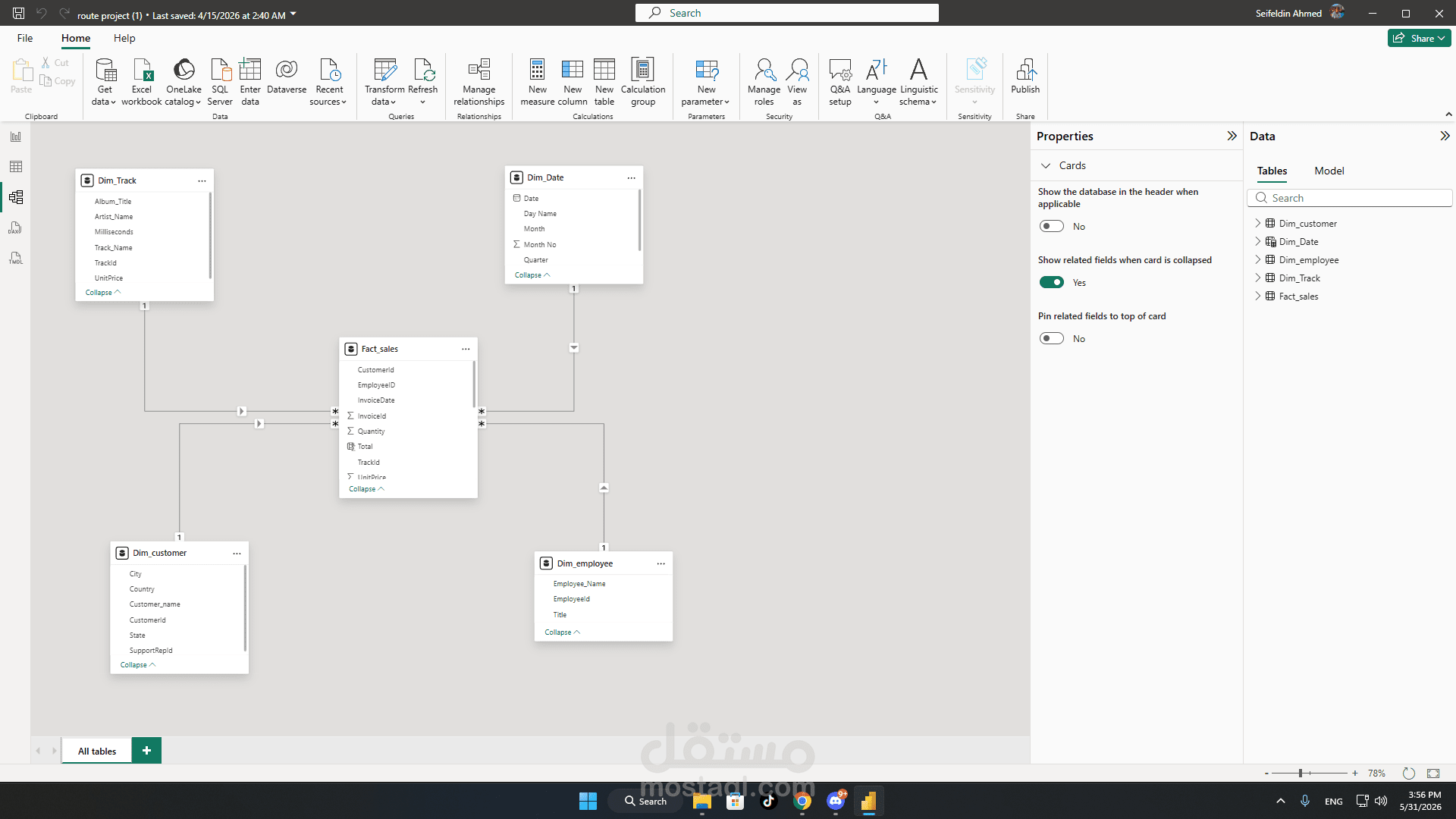Click zoom out minus button
Viewport: 1456px width, 819px height.
click(1266, 773)
